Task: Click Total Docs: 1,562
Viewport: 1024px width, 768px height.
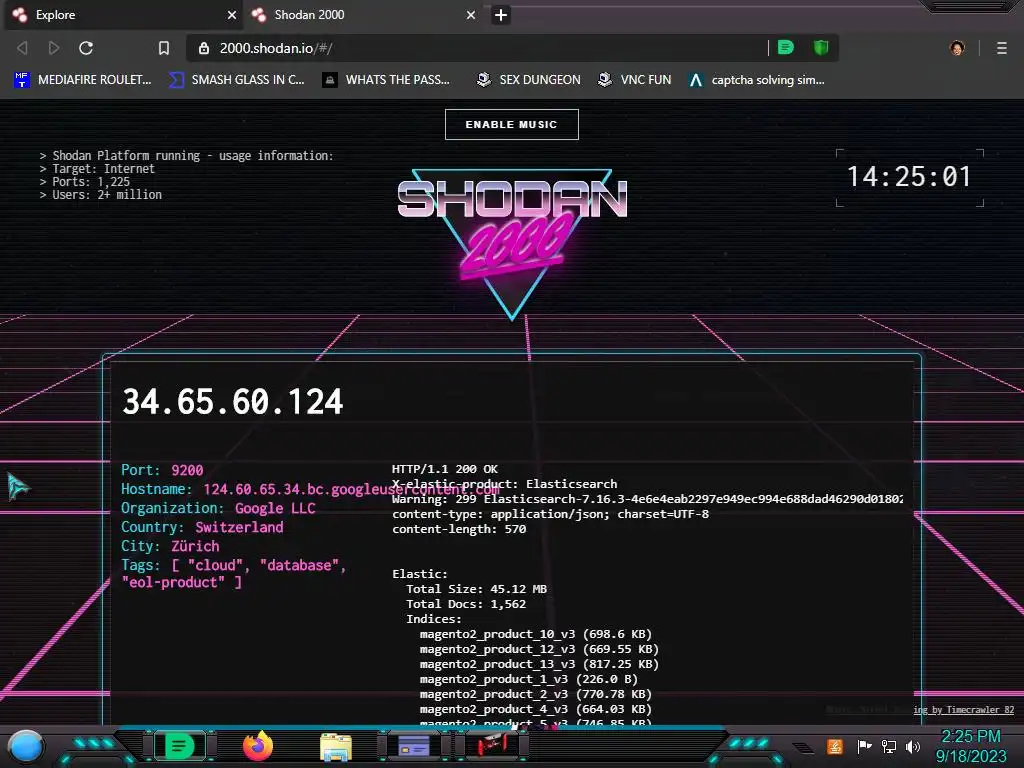Action: click(x=466, y=604)
